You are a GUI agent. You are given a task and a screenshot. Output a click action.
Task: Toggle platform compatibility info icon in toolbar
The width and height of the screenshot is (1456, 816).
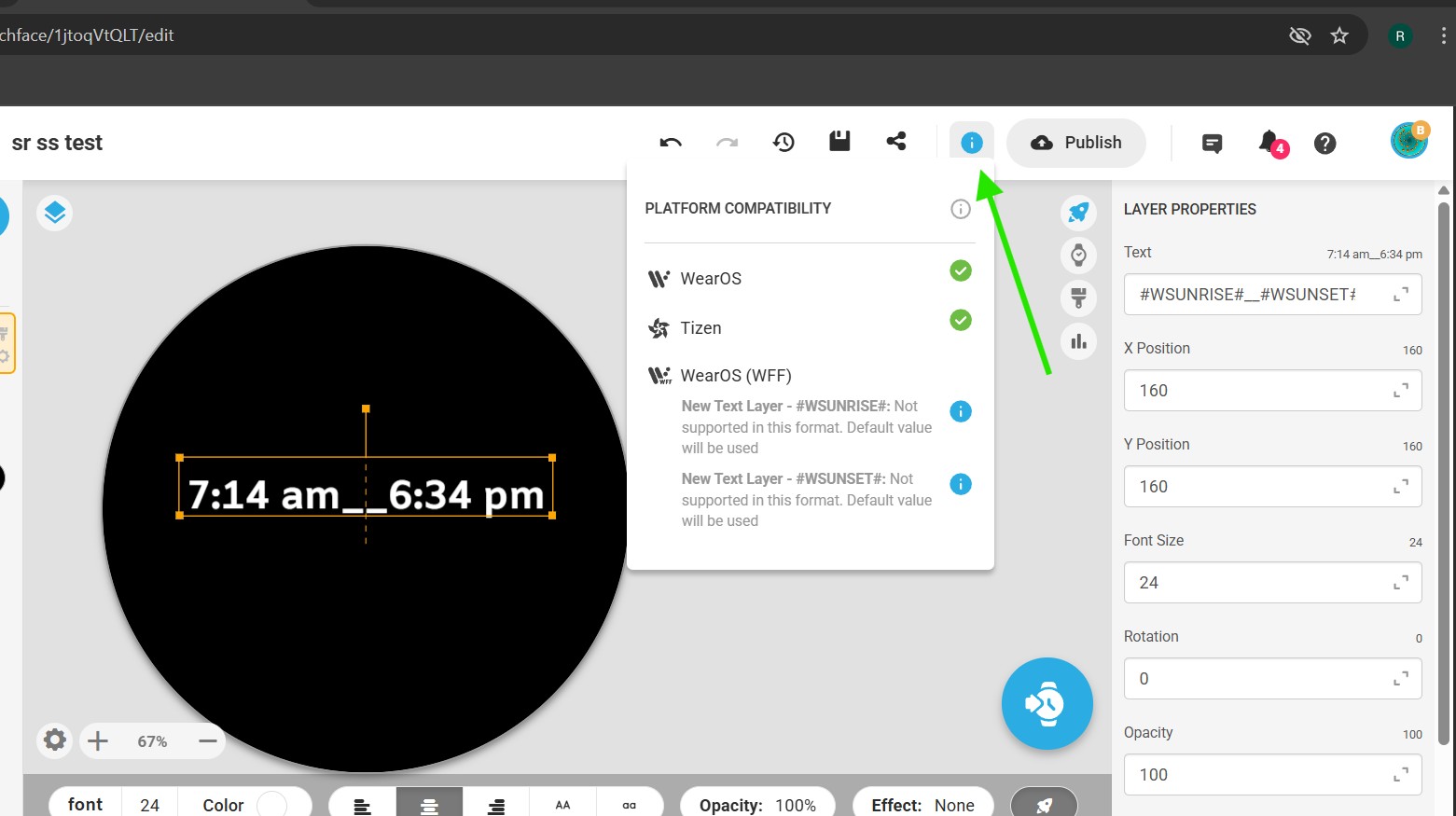[x=971, y=143]
